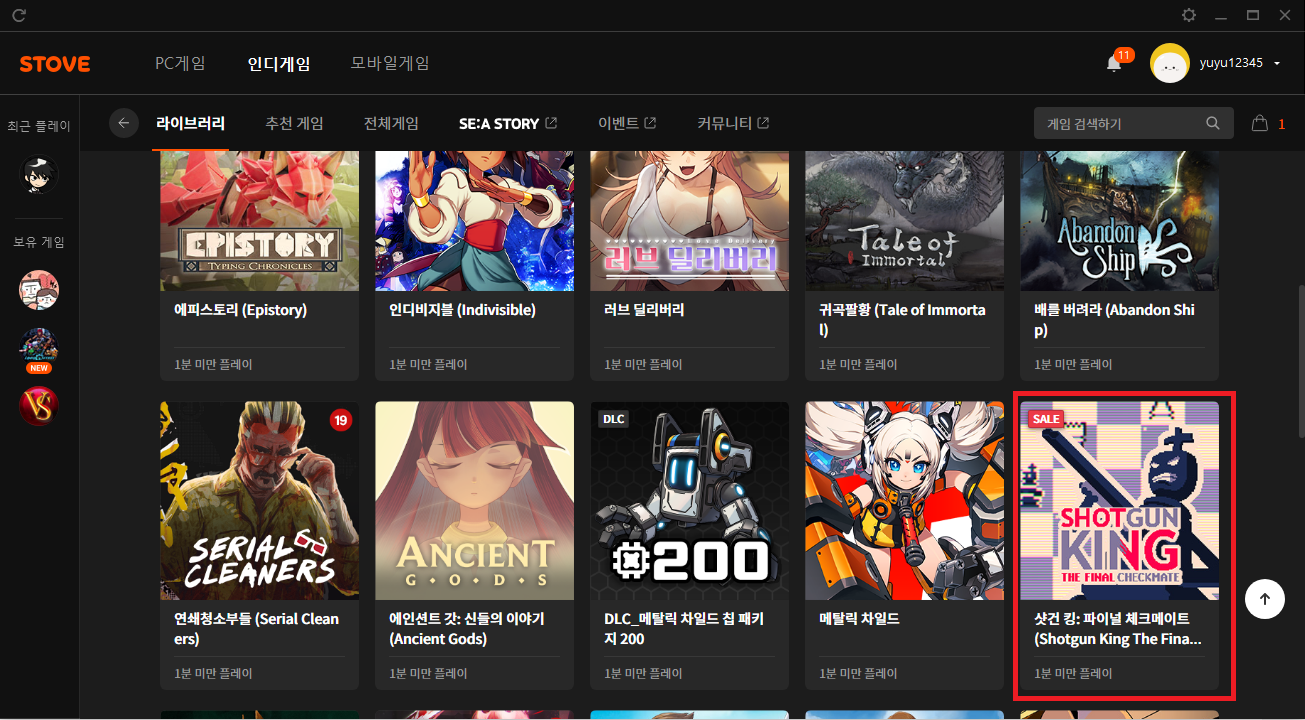Open the recently played game avatar in sidebar
The height and width of the screenshot is (720, 1305).
click(39, 175)
